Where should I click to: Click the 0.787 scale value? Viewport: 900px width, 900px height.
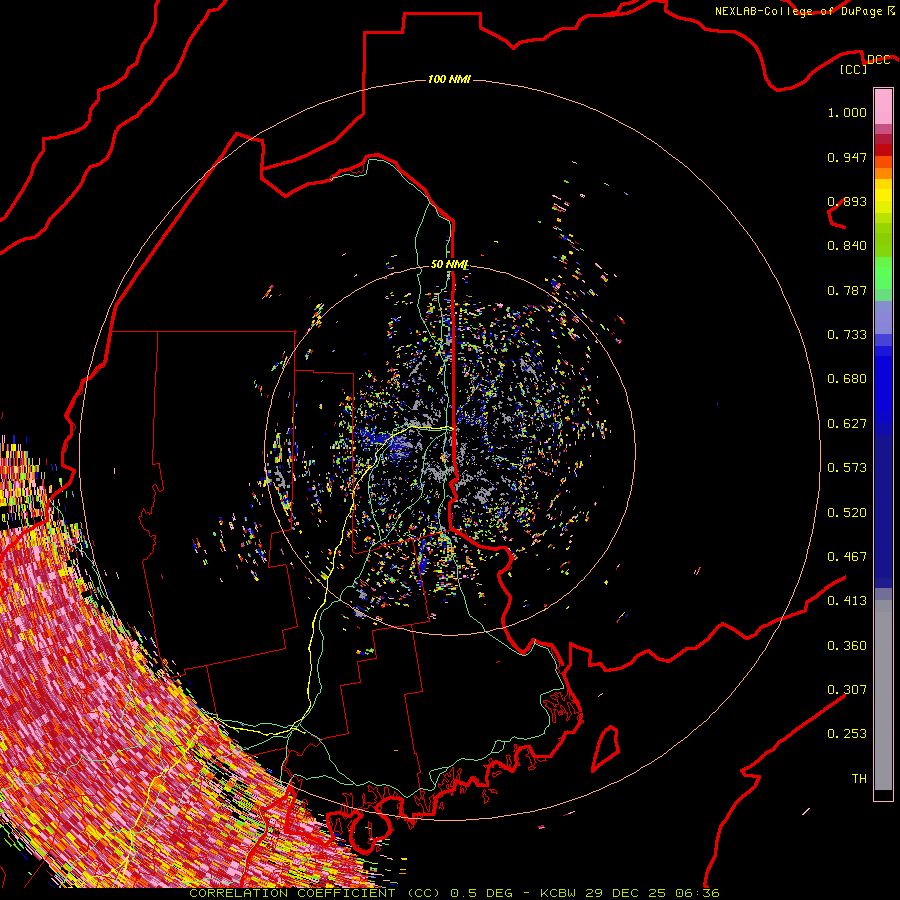[847, 290]
